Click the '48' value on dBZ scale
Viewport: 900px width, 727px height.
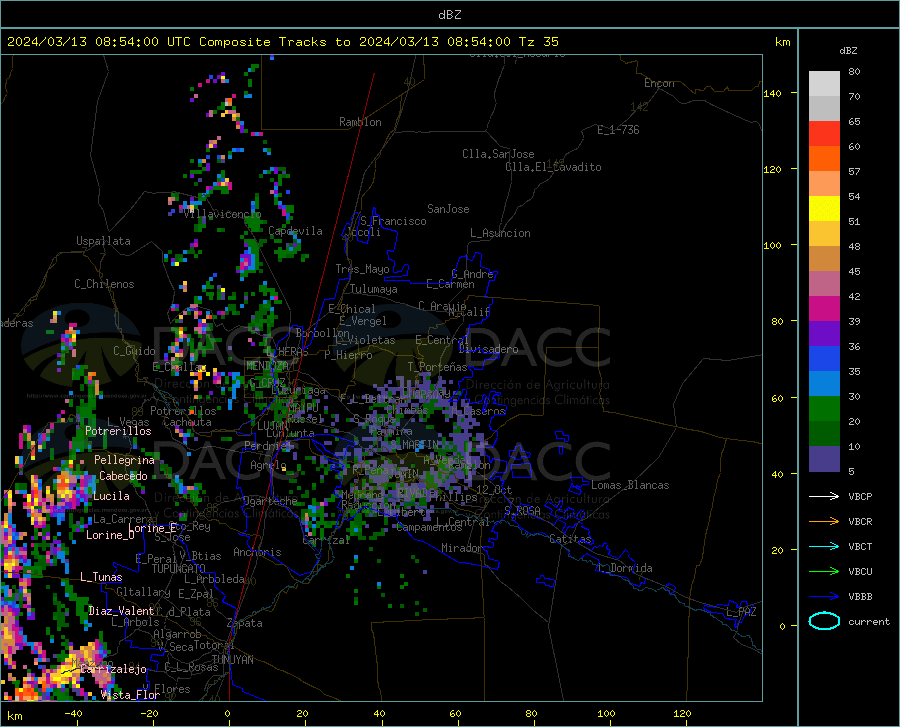pyautogui.click(x=854, y=247)
